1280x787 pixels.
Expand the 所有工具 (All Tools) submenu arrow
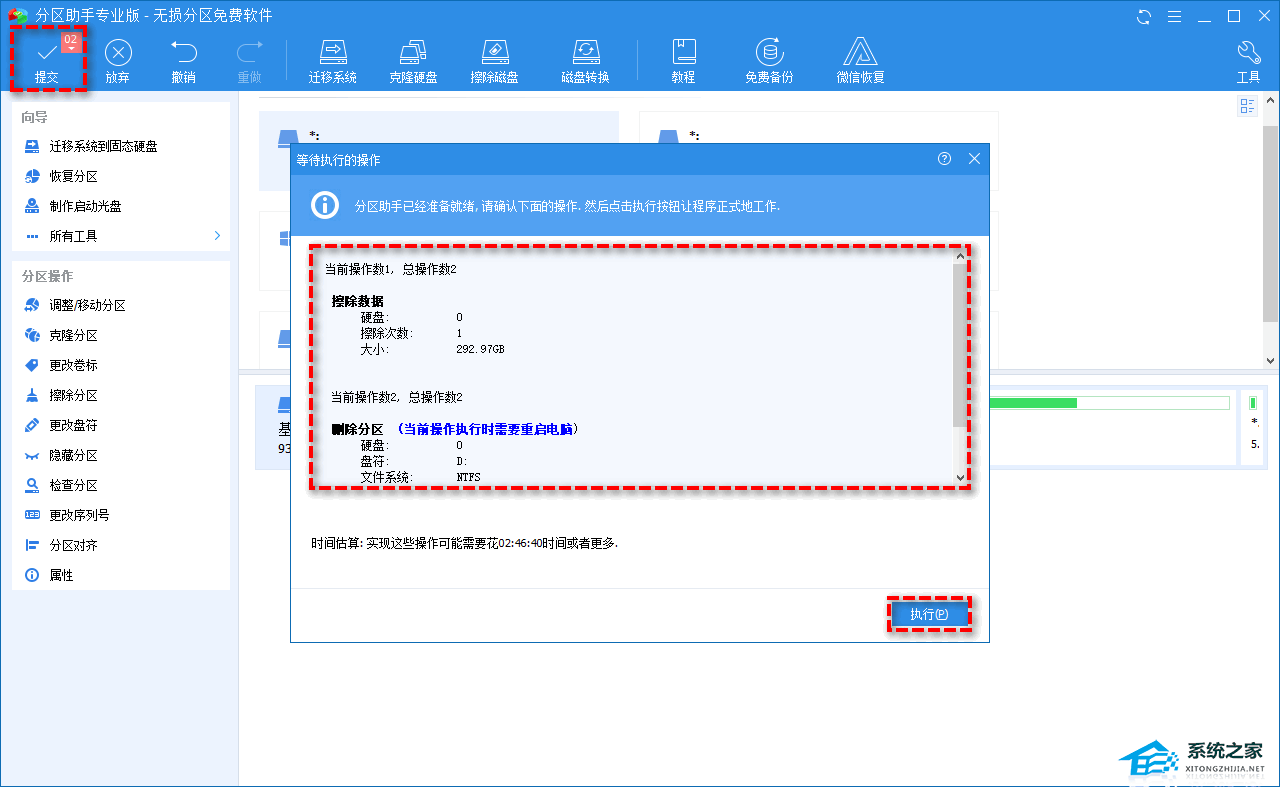(x=217, y=236)
